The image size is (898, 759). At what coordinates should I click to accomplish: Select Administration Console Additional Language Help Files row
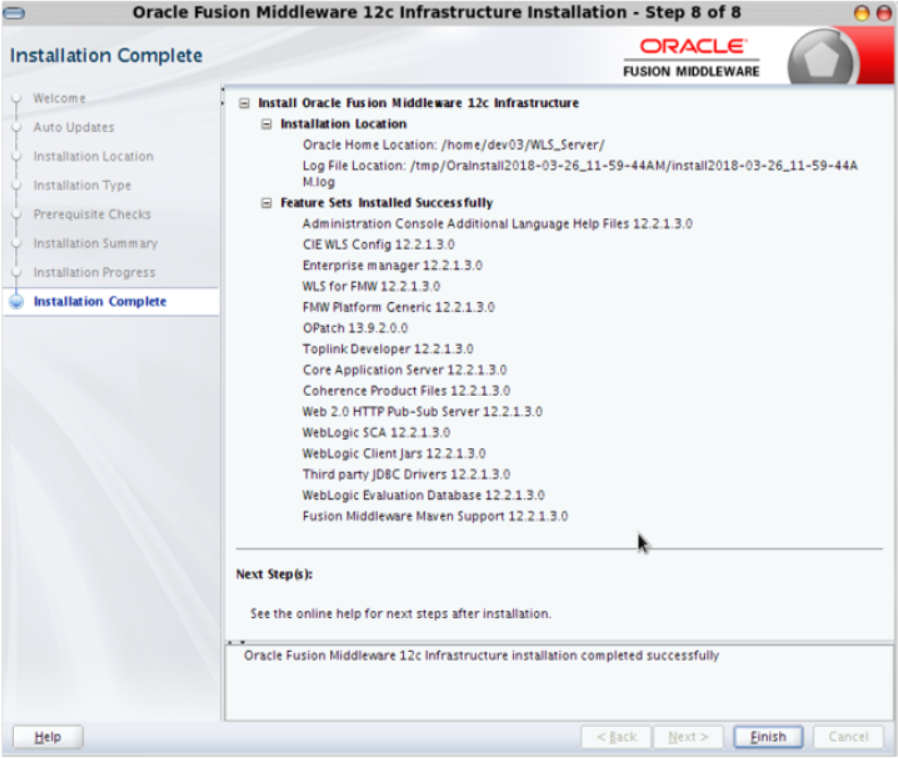pyautogui.click(x=497, y=224)
